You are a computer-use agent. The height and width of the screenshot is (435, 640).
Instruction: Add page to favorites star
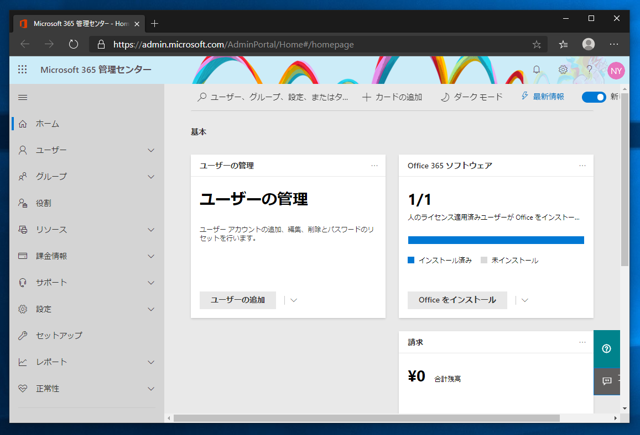[536, 44]
